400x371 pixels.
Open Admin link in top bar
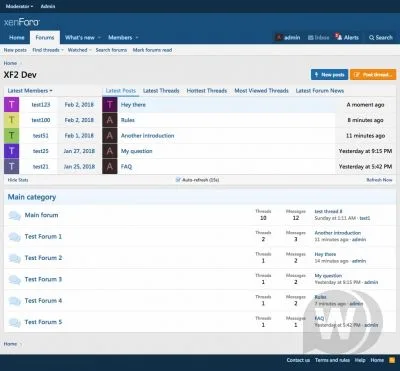(48, 6)
